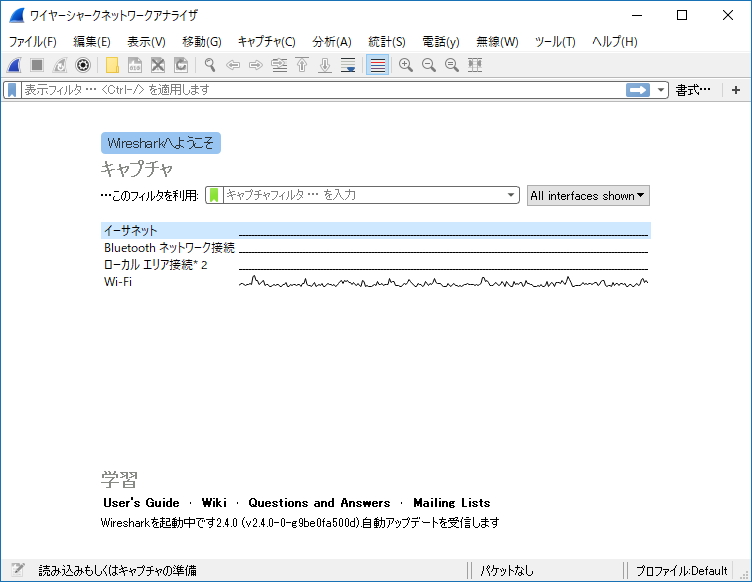The width and height of the screenshot is (752, 582).
Task: Select the イーサネット interface row
Action: (376, 231)
